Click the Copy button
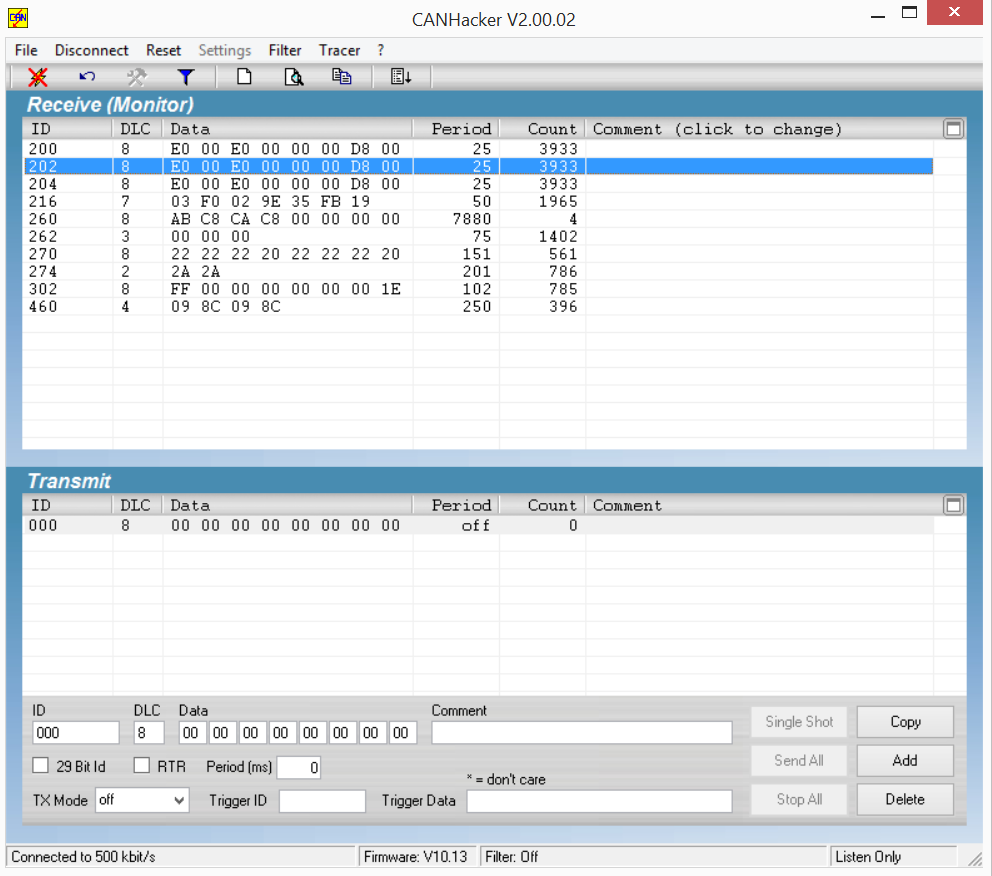Image resolution: width=992 pixels, height=876 pixels. click(x=905, y=722)
